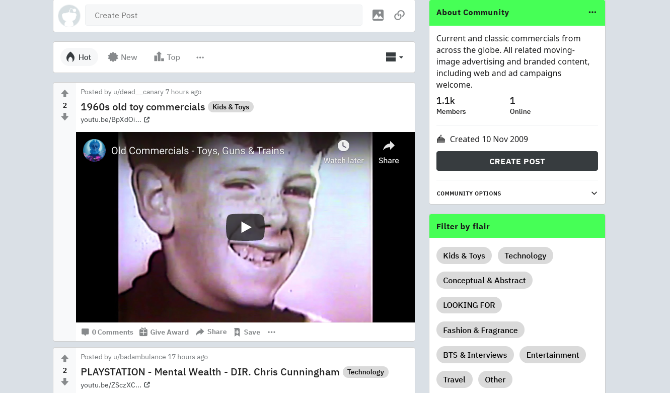The image size is (670, 393).
Task: Expand COMMUNITY OPTIONS chevron
Action: point(594,193)
